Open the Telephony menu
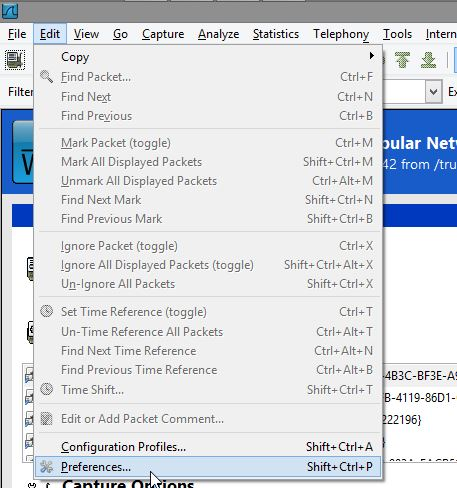This screenshot has height=488, width=457. [x=341, y=34]
